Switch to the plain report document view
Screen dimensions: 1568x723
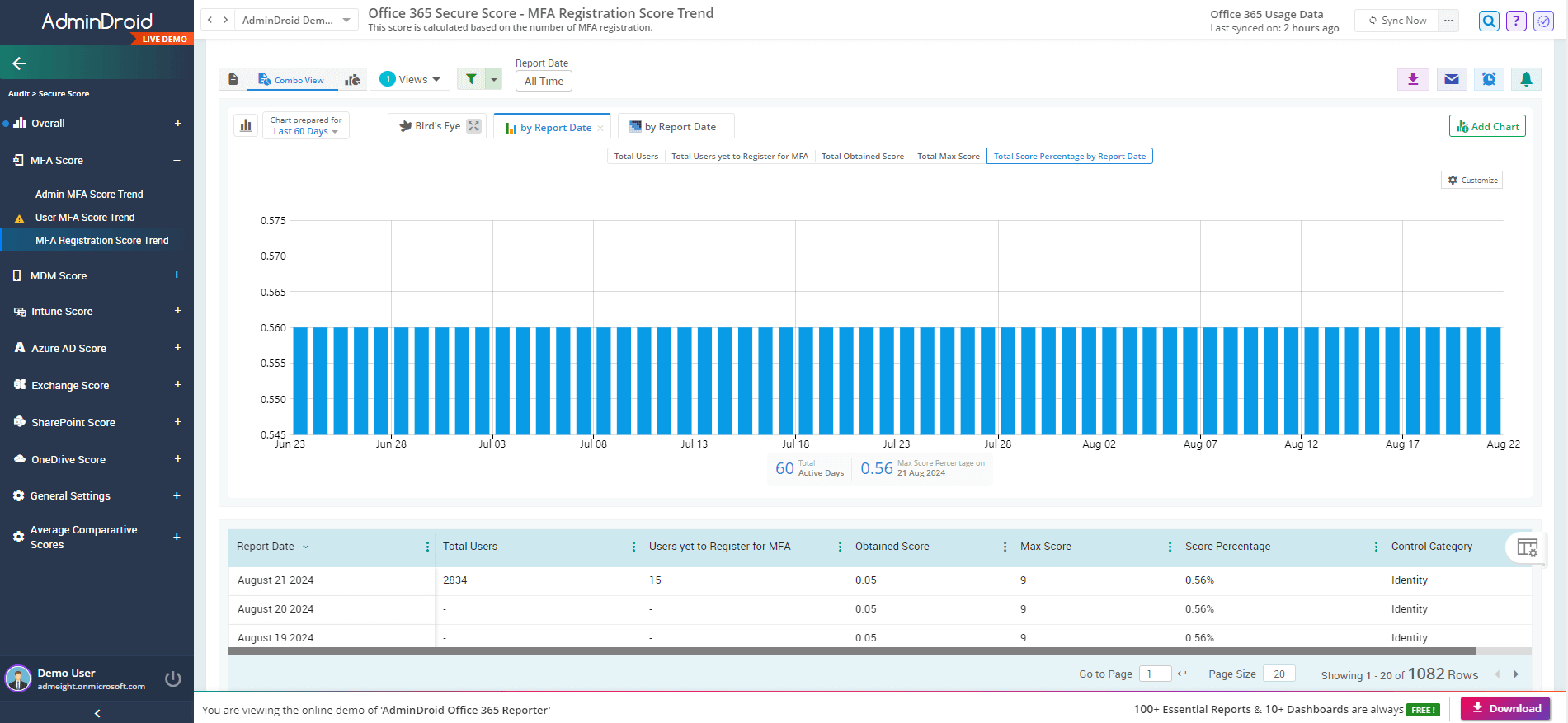click(233, 80)
